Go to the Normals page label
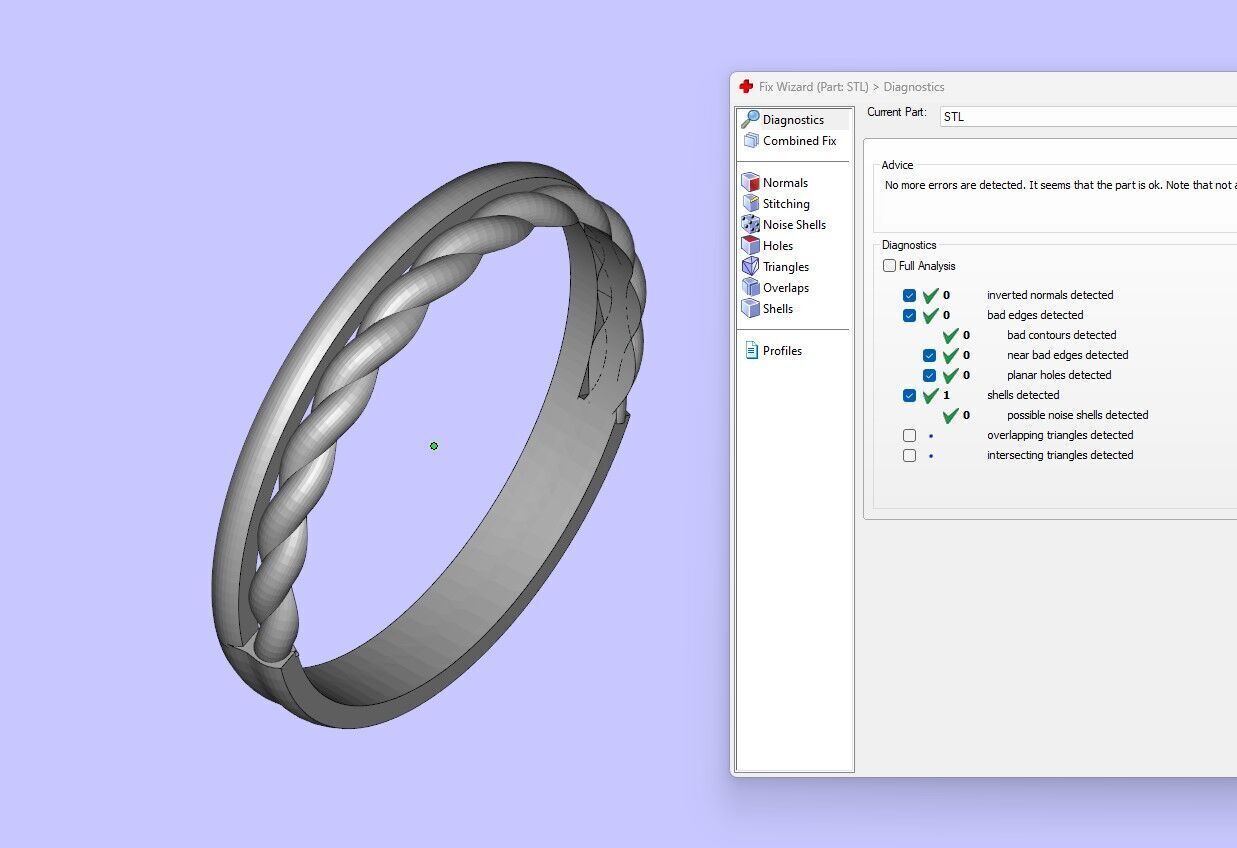Image resolution: width=1237 pixels, height=848 pixels. pyautogui.click(x=785, y=183)
